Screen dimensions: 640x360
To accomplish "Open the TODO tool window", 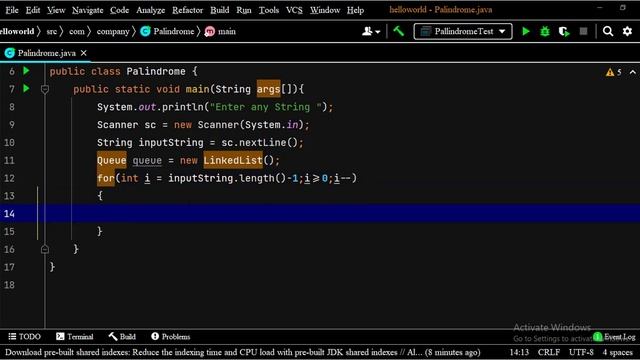I will (24, 336).
